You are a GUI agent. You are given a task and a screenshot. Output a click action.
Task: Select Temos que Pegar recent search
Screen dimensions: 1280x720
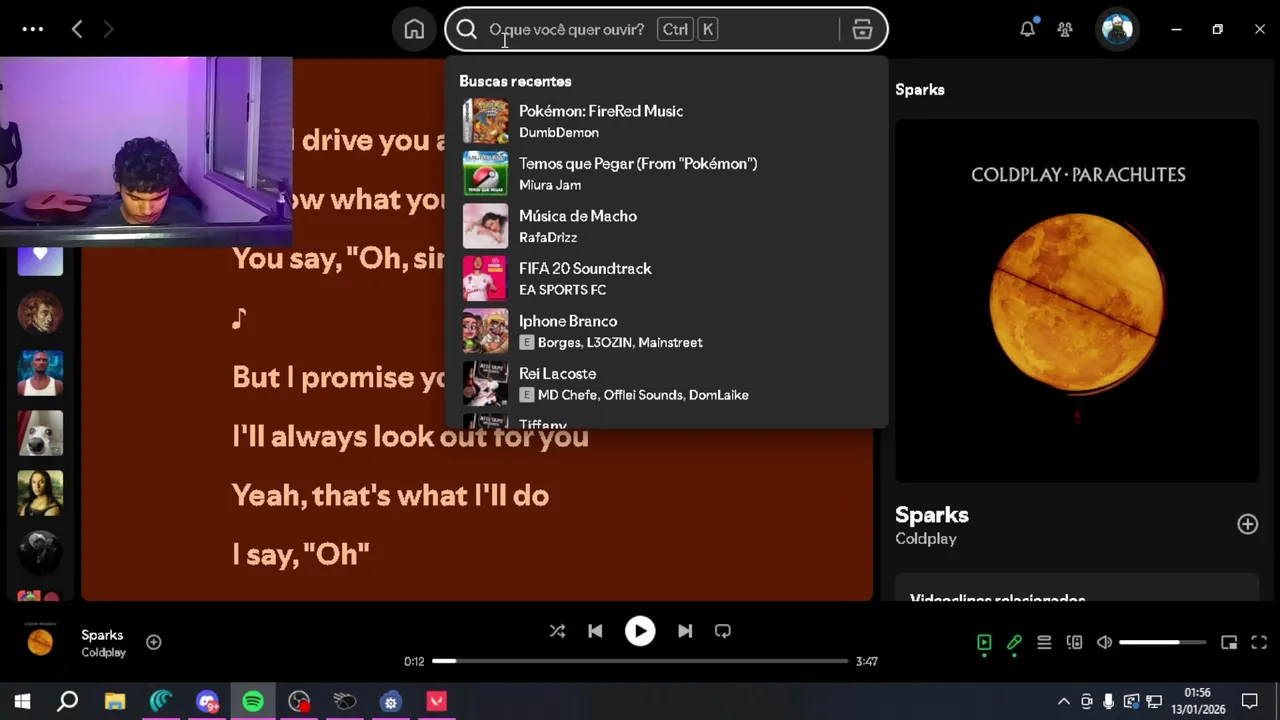666,174
